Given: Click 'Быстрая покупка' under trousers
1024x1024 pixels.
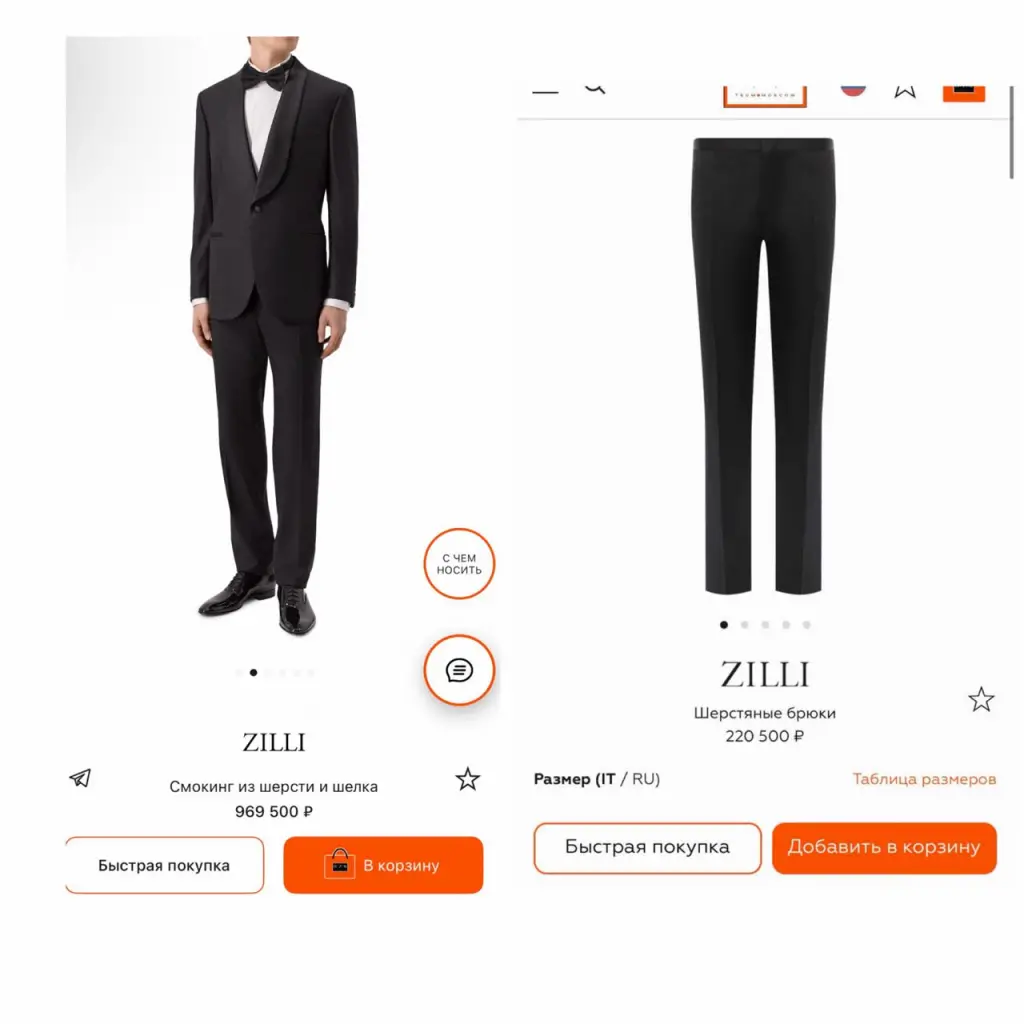Looking at the screenshot, I should (647, 847).
